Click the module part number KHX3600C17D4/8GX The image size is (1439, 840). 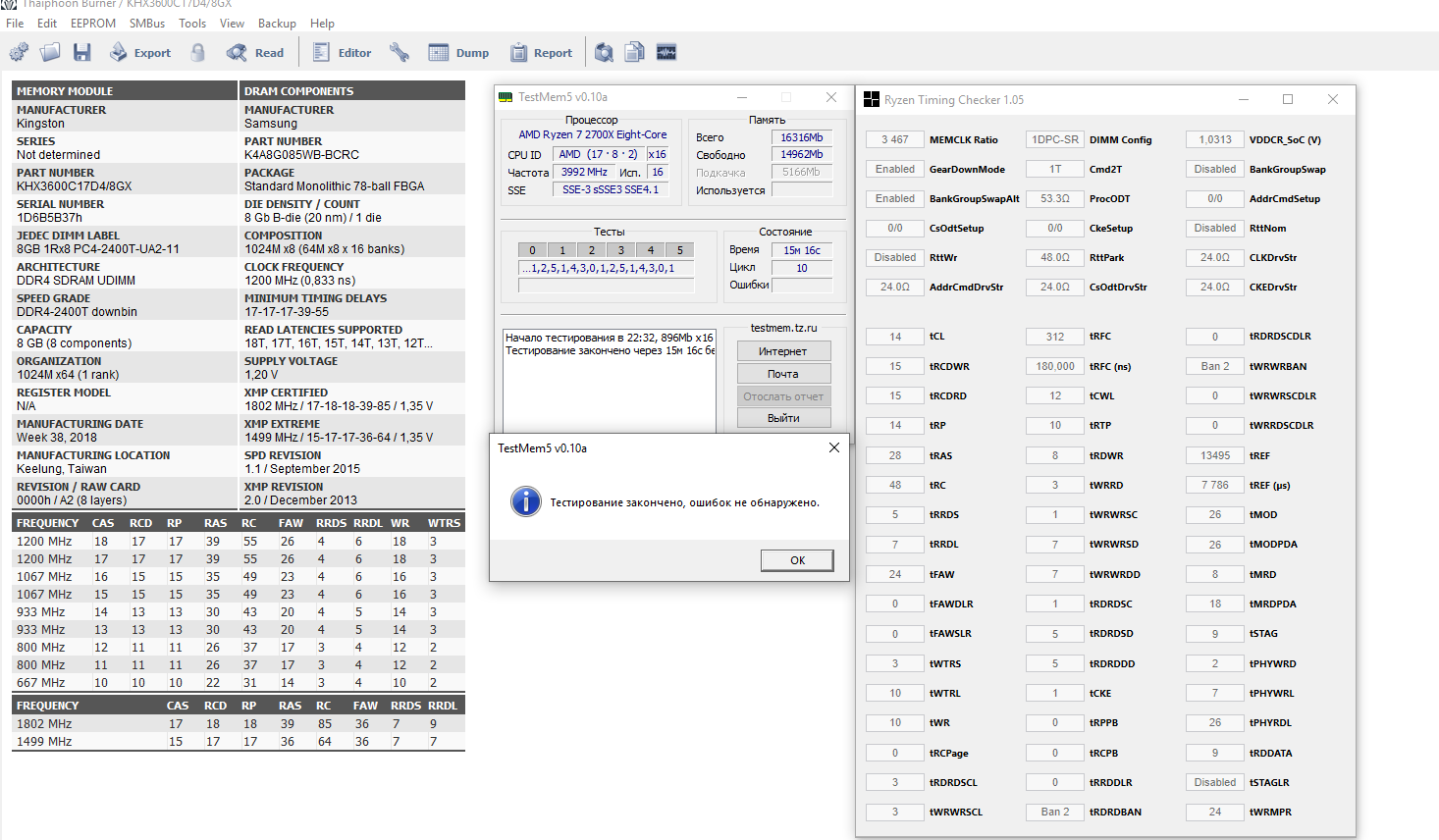(x=74, y=186)
